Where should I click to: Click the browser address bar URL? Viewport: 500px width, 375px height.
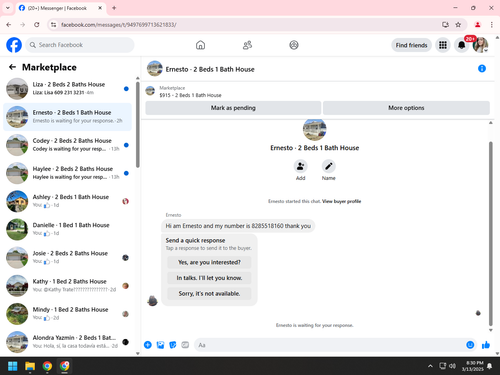(x=119, y=25)
